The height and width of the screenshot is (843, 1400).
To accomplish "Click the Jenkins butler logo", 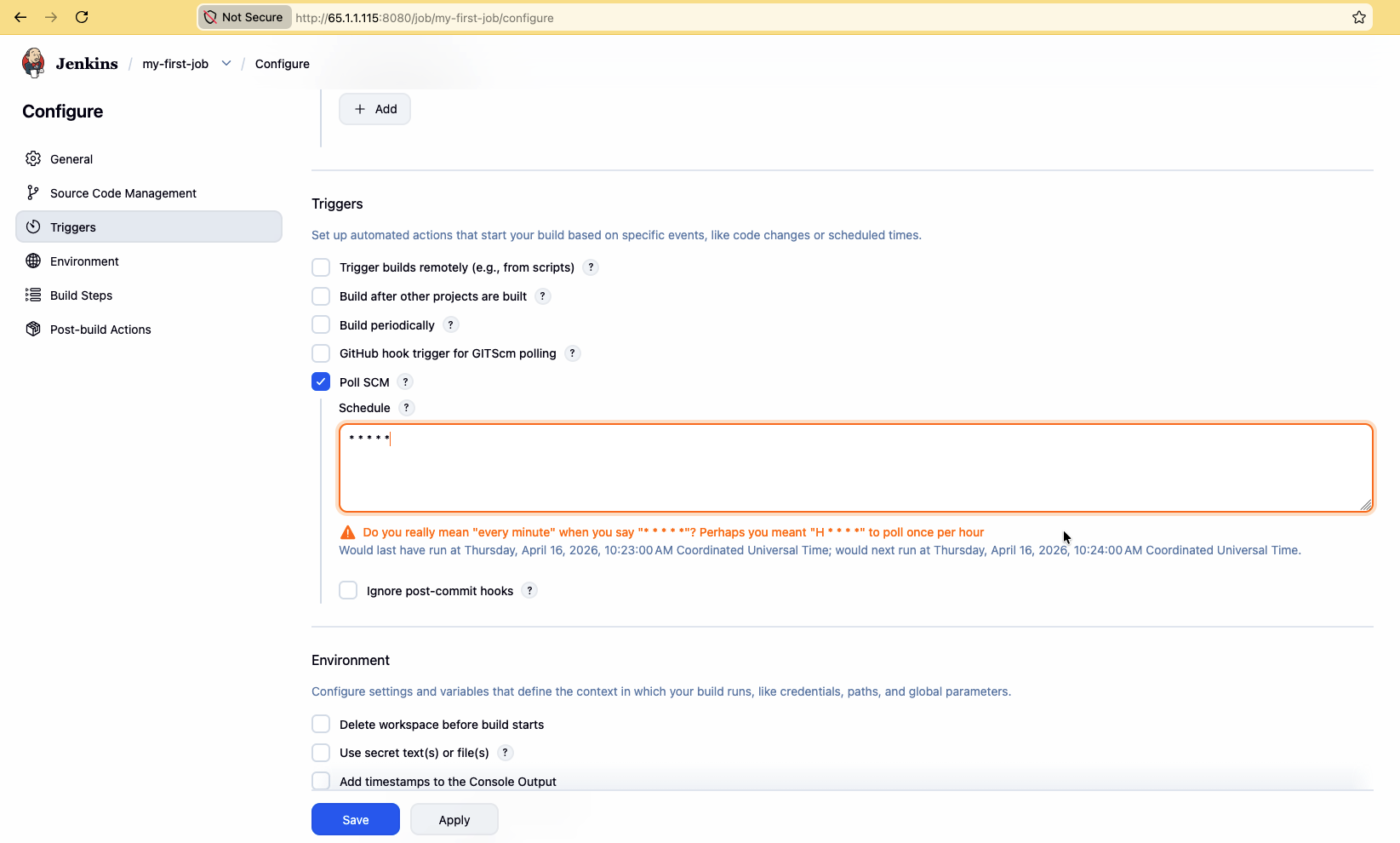I will tap(33, 63).
